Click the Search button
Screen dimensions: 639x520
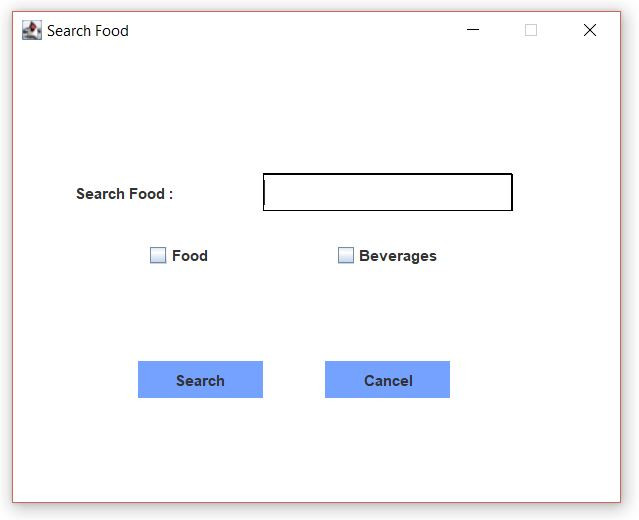coord(200,379)
